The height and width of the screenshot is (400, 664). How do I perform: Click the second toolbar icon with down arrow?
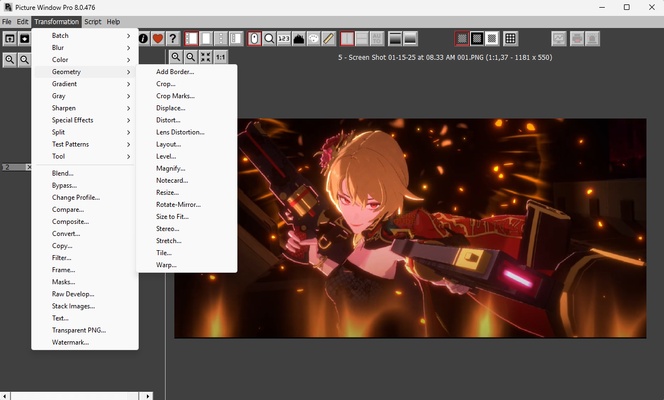tap(25, 39)
